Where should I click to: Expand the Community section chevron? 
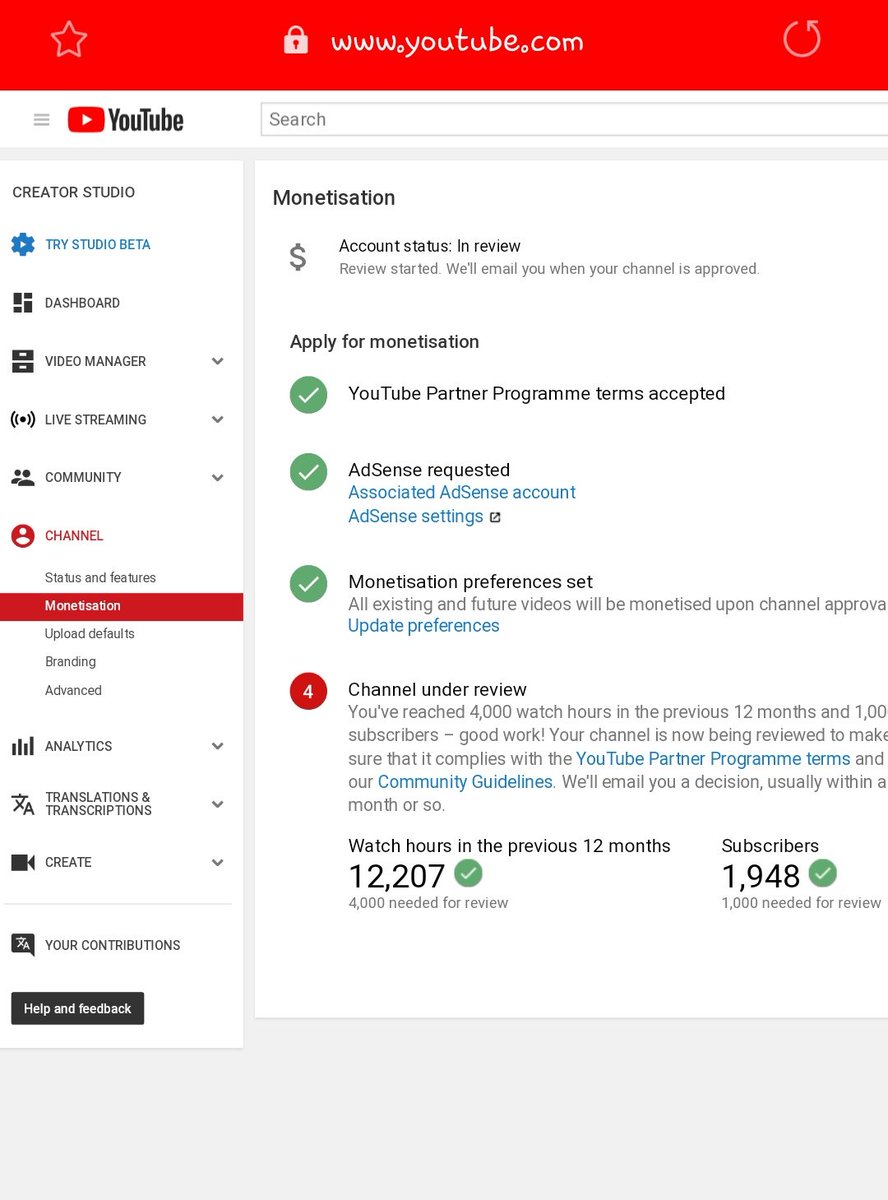click(218, 477)
